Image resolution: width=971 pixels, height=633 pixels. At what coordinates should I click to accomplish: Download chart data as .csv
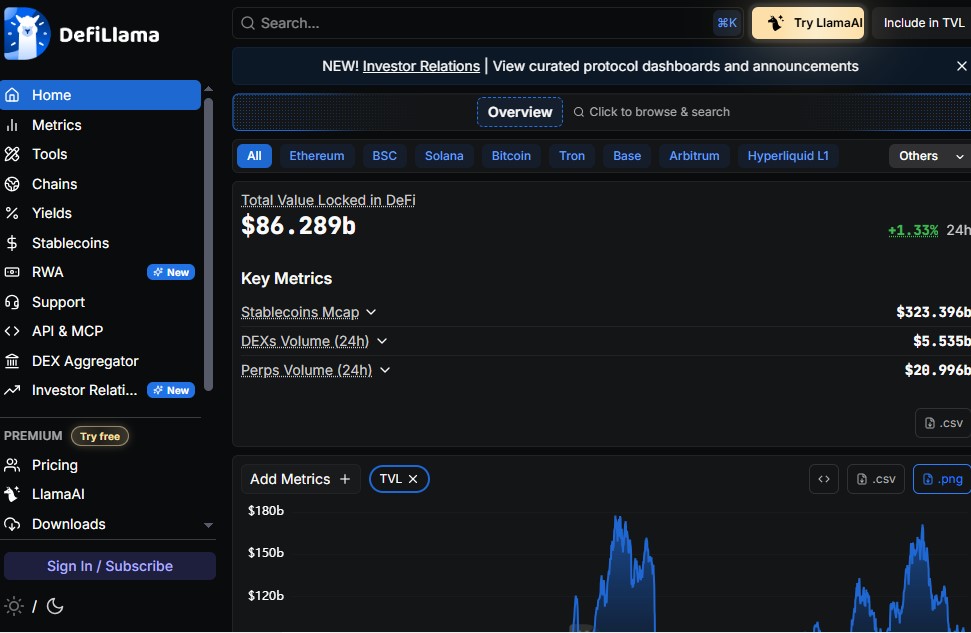[x=876, y=479]
